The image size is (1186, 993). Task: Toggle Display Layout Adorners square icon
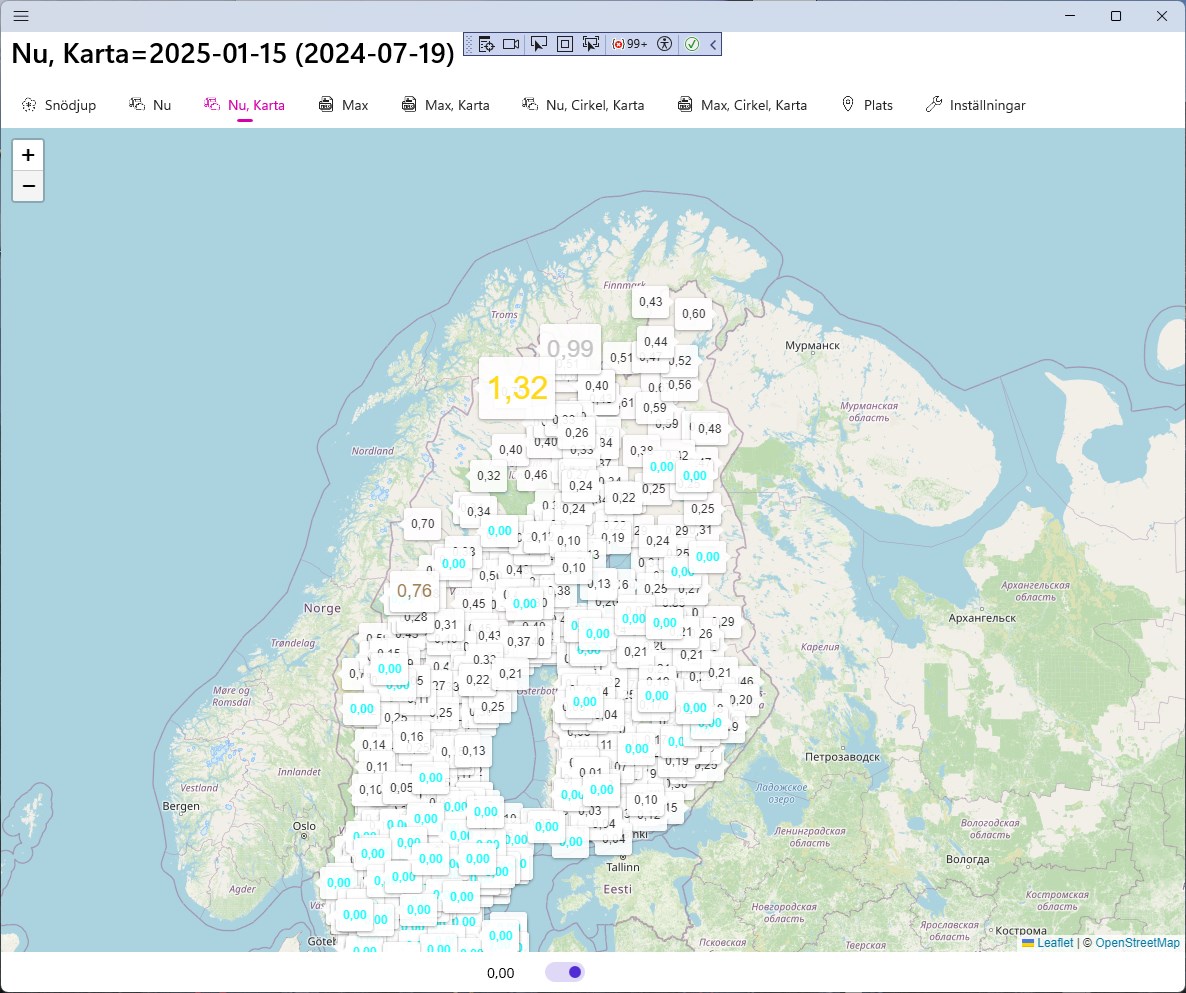tap(565, 44)
